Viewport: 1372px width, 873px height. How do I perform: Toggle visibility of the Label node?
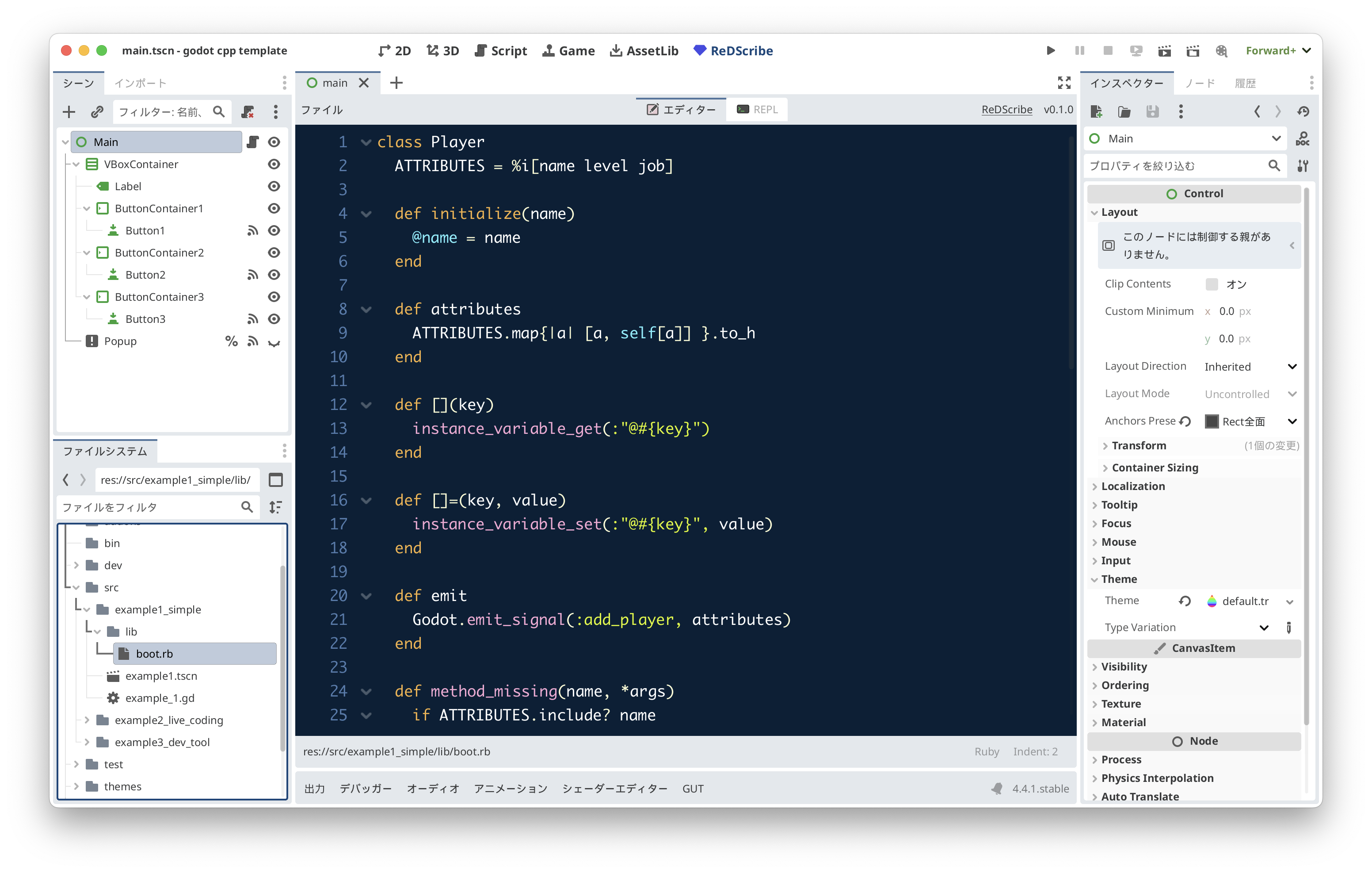(x=274, y=187)
